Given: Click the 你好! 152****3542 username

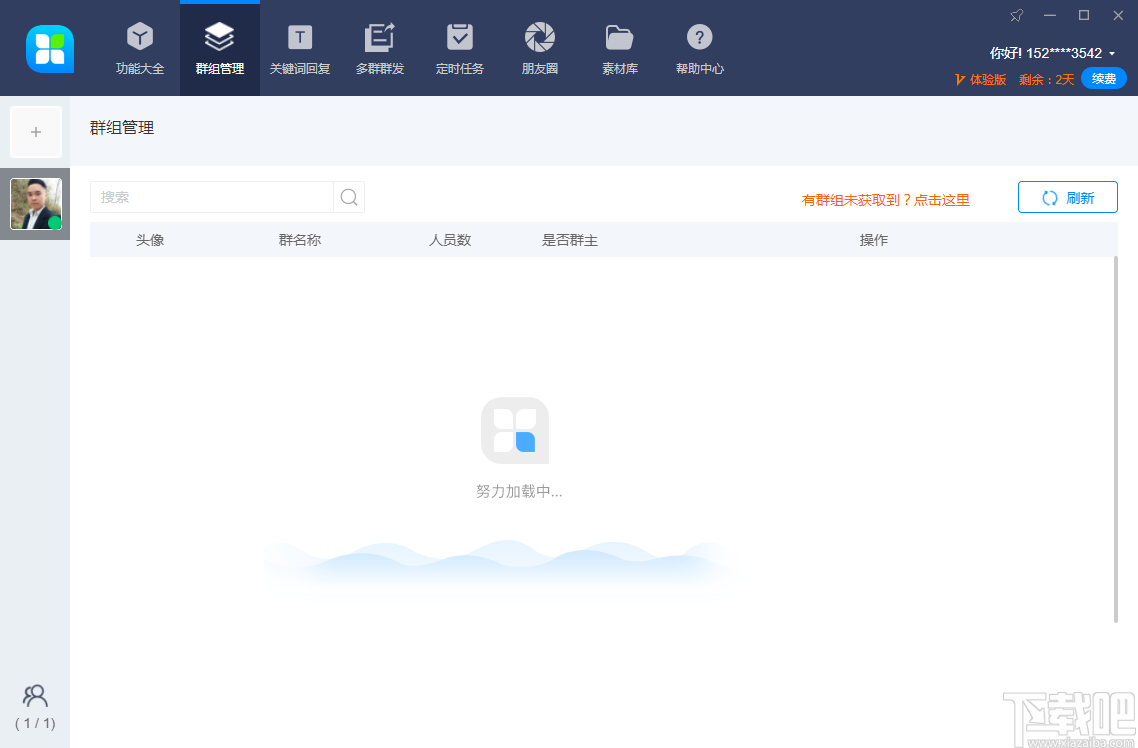Looking at the screenshot, I should (1046, 53).
